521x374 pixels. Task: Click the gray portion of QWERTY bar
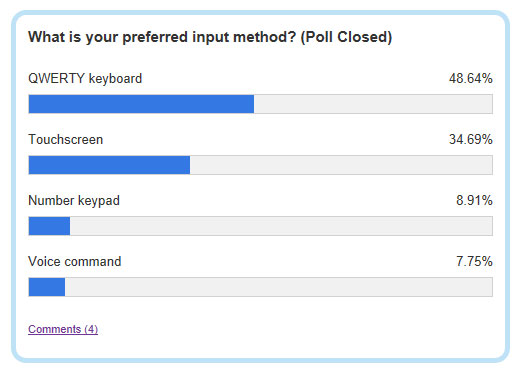click(373, 104)
